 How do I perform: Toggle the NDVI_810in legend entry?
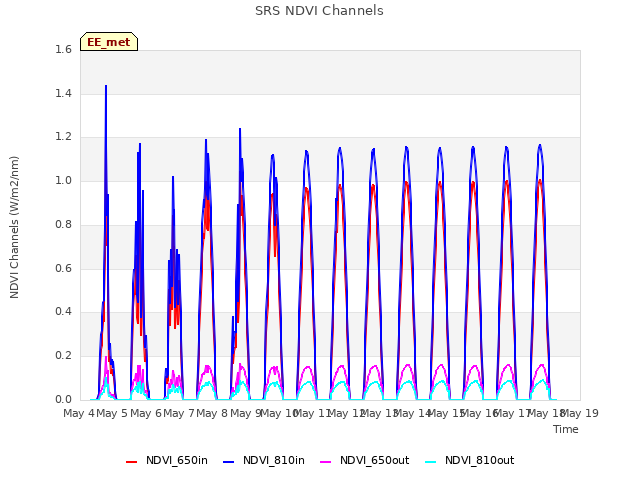[264, 460]
